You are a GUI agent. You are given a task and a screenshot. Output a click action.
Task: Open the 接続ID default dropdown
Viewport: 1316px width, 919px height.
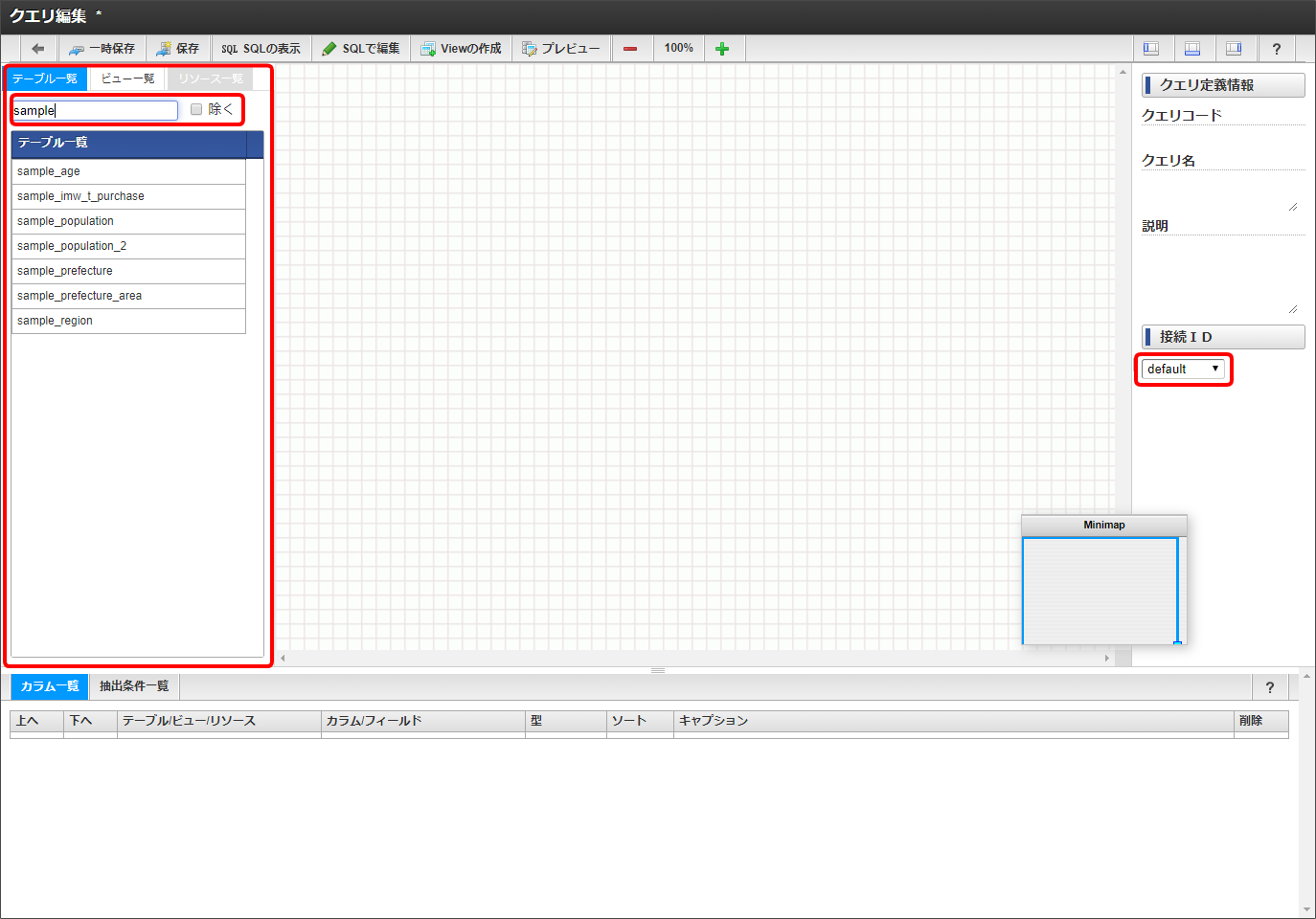pyautogui.click(x=1183, y=369)
